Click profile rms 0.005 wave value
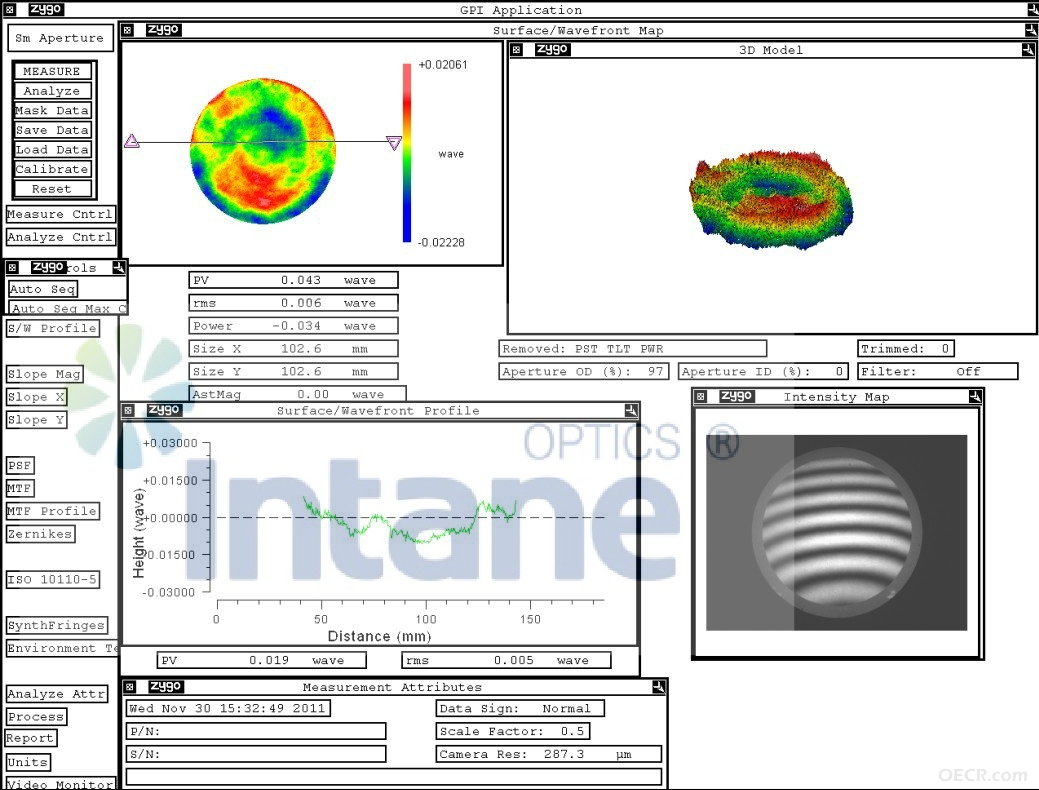 506,660
